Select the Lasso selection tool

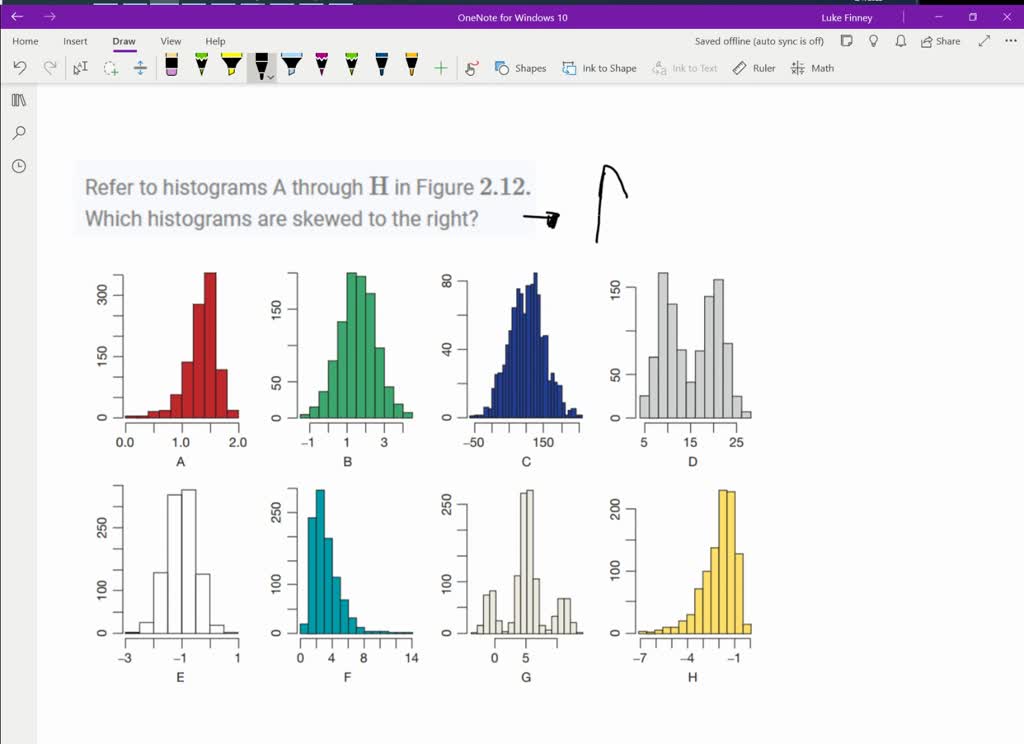click(111, 67)
